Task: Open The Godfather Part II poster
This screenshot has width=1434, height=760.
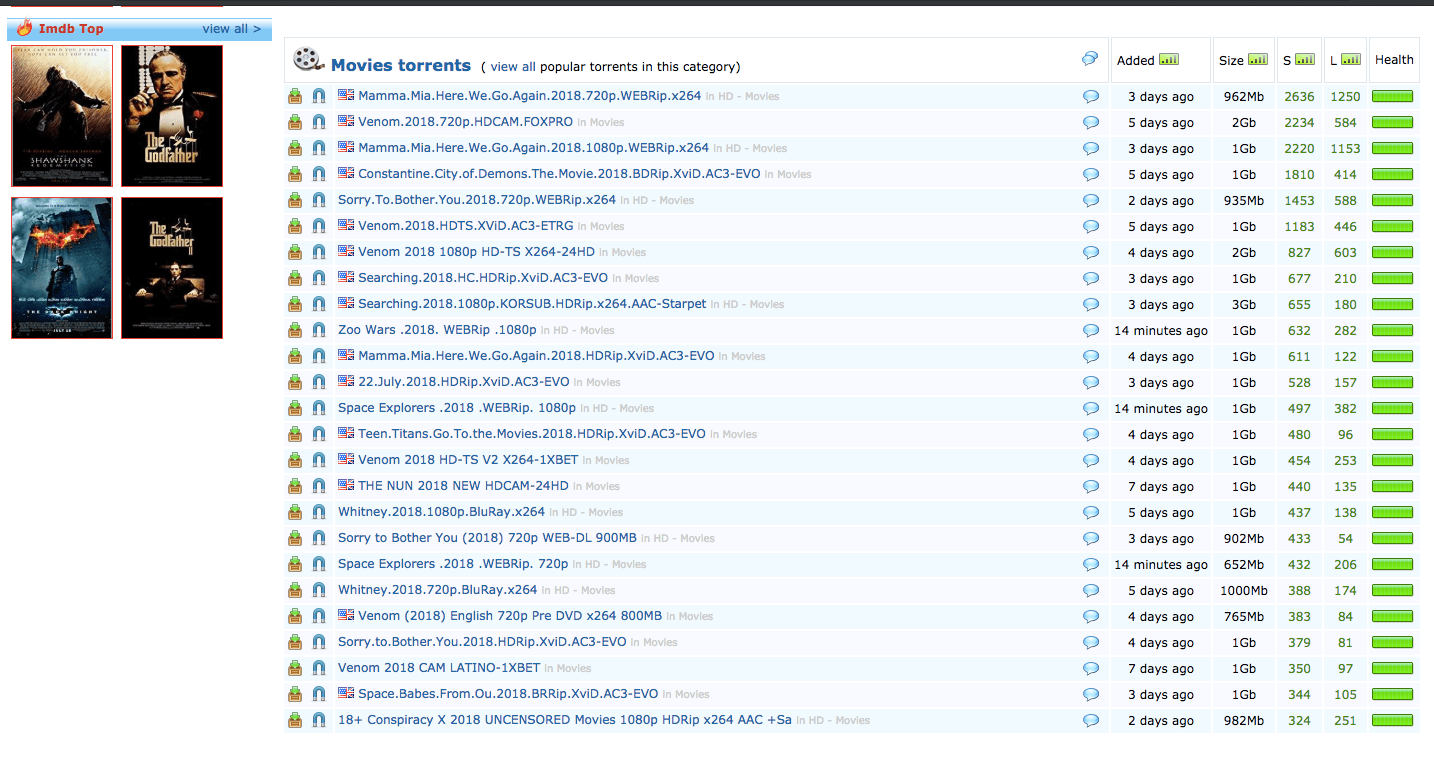Action: point(172,268)
